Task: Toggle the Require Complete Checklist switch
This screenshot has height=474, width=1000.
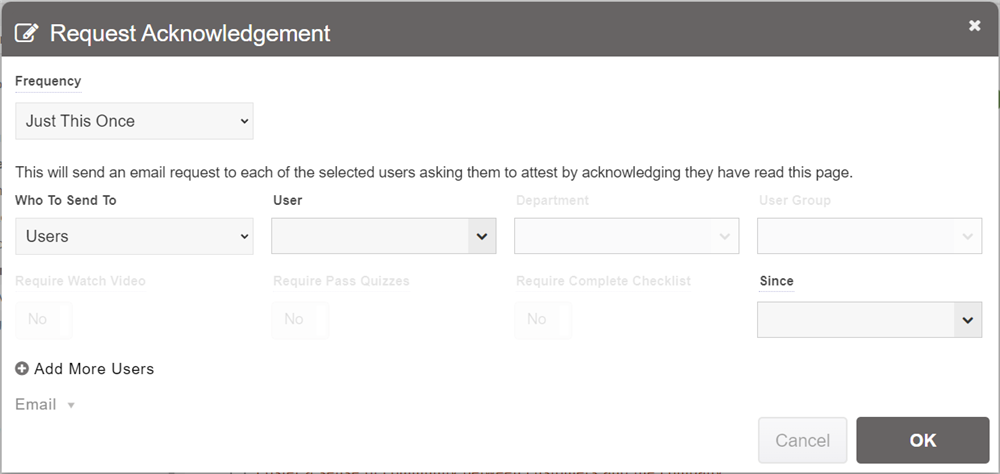Action: point(543,319)
